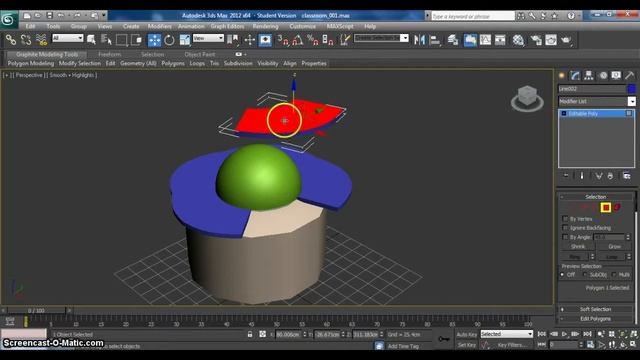The width and height of the screenshot is (640, 360).
Task: Toggle the Angle Snap icon
Action: (x=298, y=40)
